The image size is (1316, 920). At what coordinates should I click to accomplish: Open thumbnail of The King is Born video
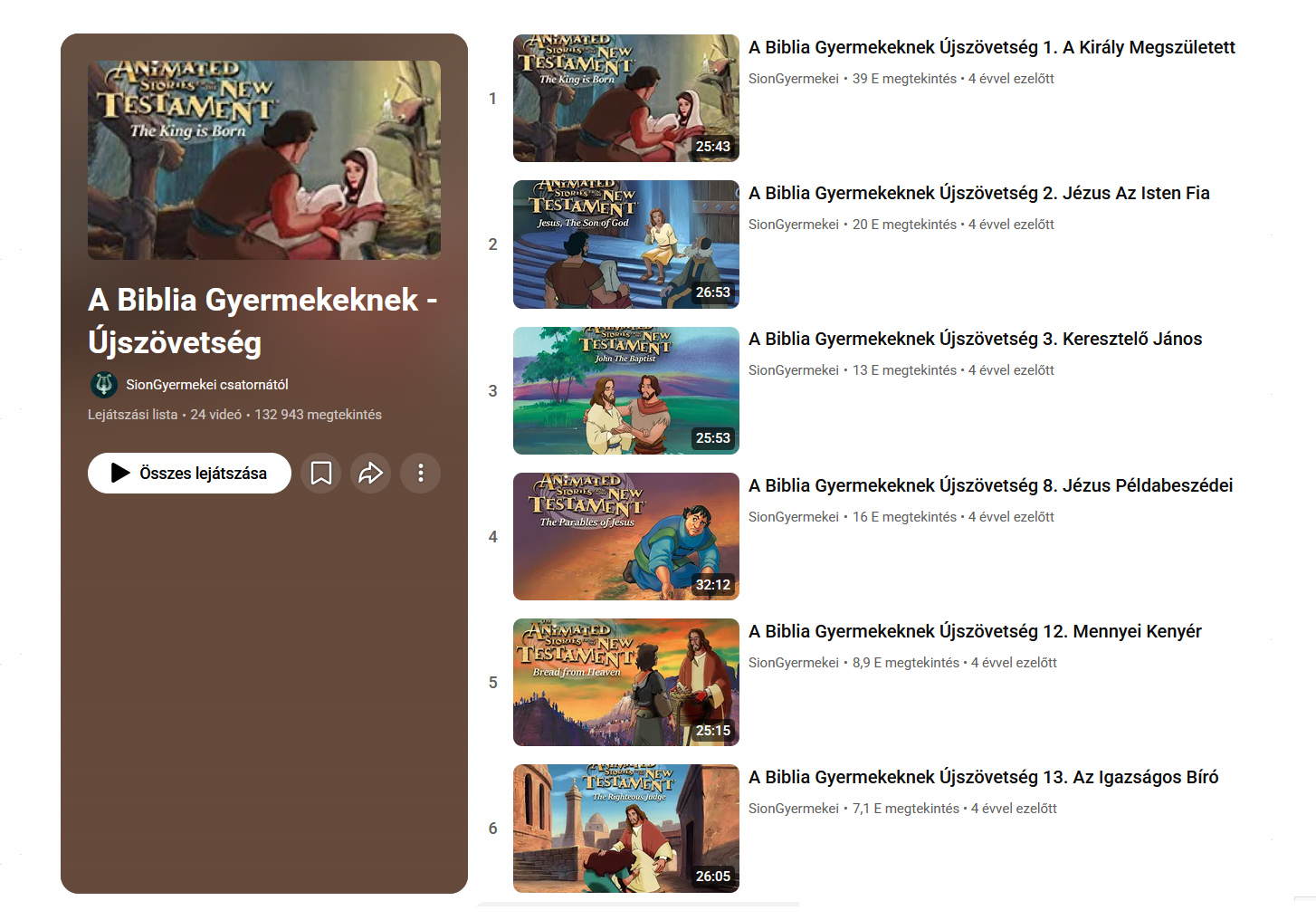625,99
